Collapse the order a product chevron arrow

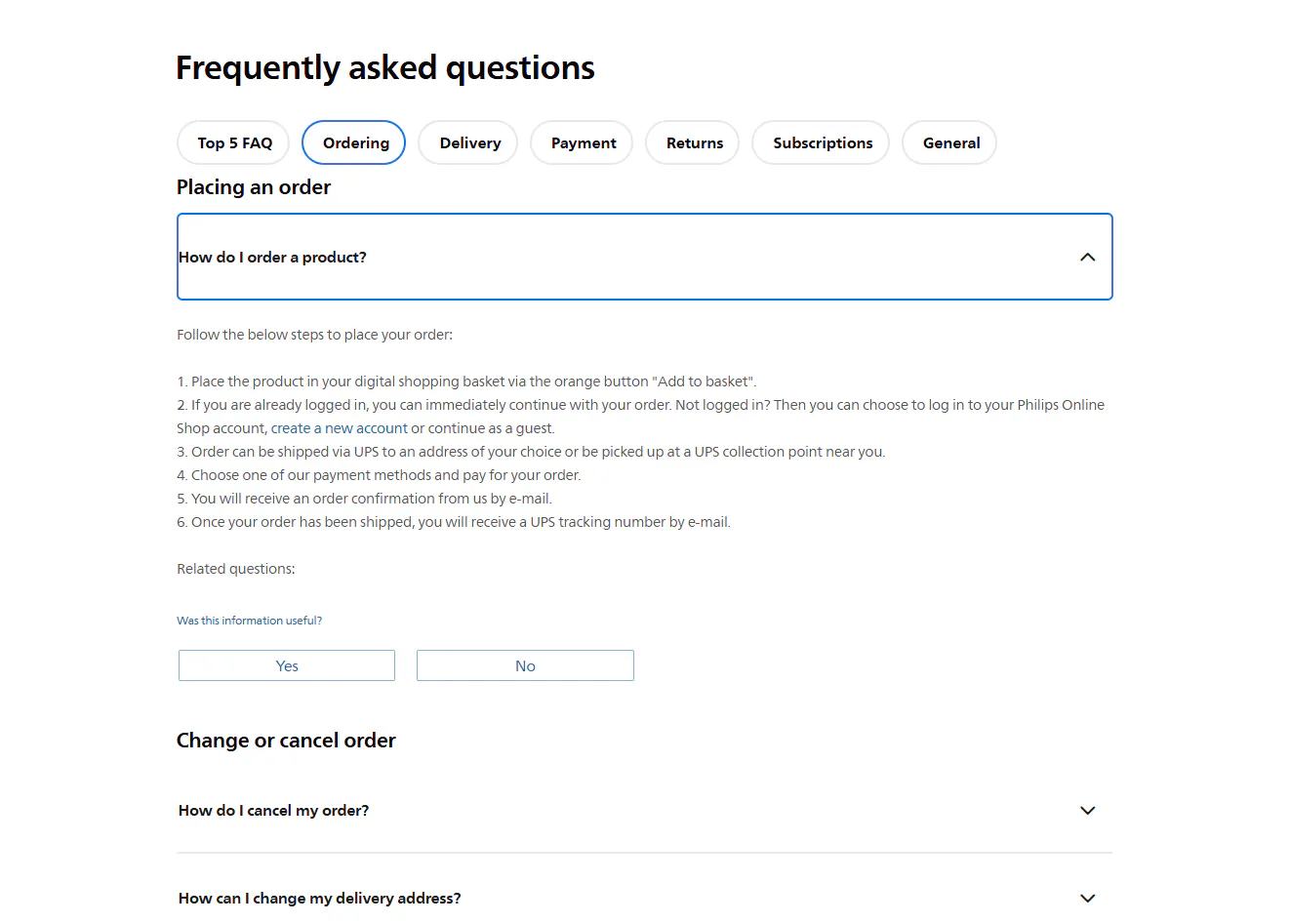(1087, 258)
